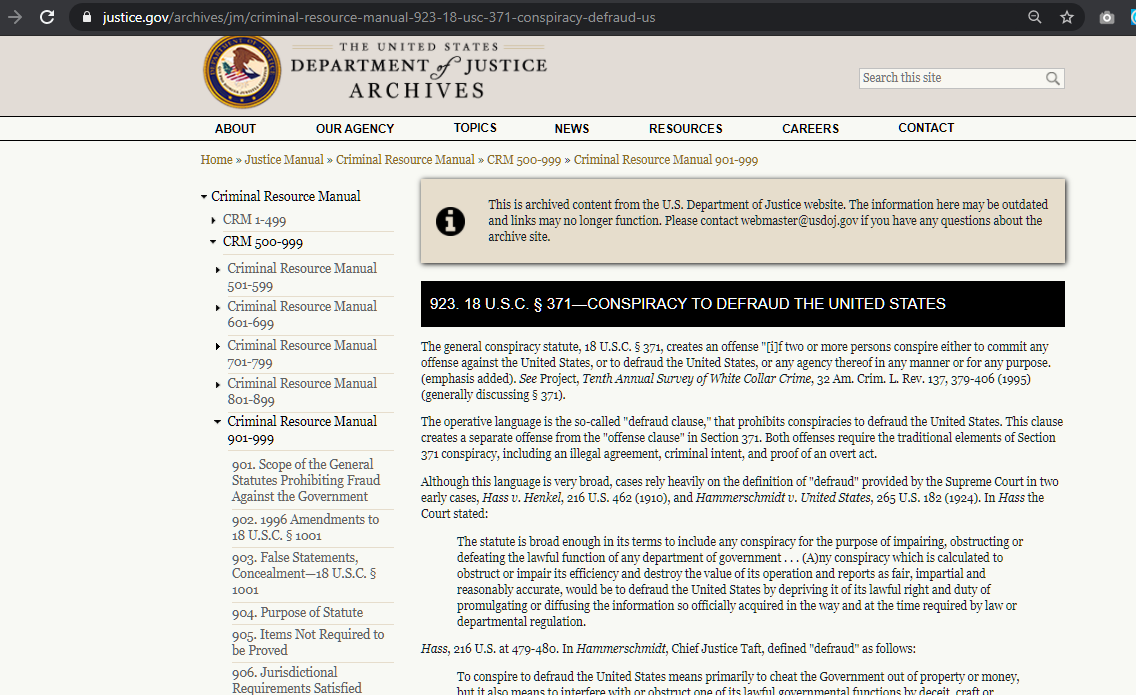Open 905. Items Not Required to be Proved
This screenshot has width=1136, height=695.
point(308,642)
